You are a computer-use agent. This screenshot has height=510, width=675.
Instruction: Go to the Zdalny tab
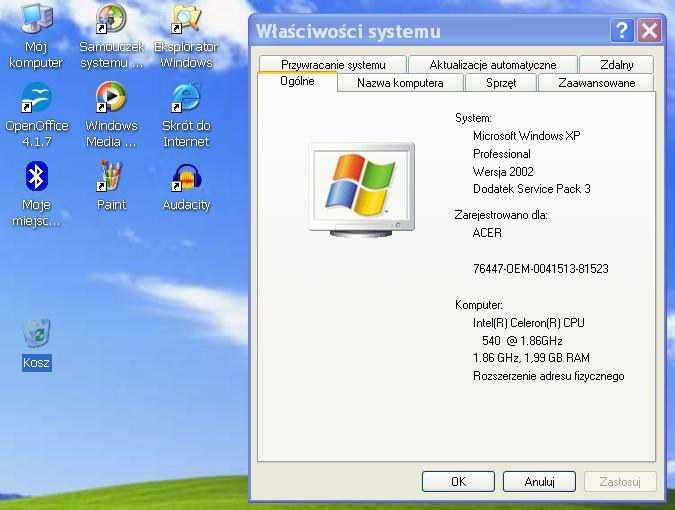tap(616, 65)
